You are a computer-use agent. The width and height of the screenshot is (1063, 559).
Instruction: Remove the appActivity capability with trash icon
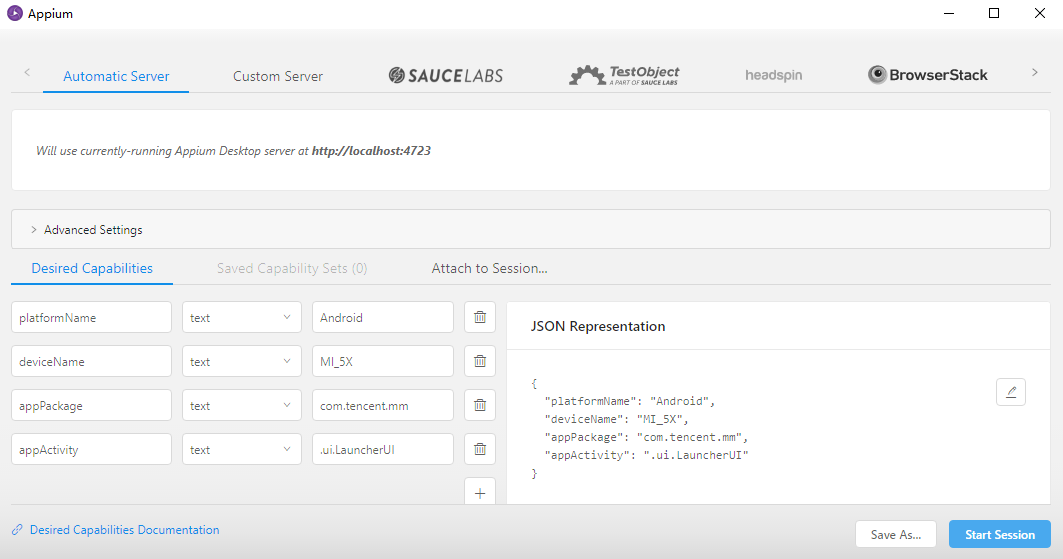click(480, 449)
